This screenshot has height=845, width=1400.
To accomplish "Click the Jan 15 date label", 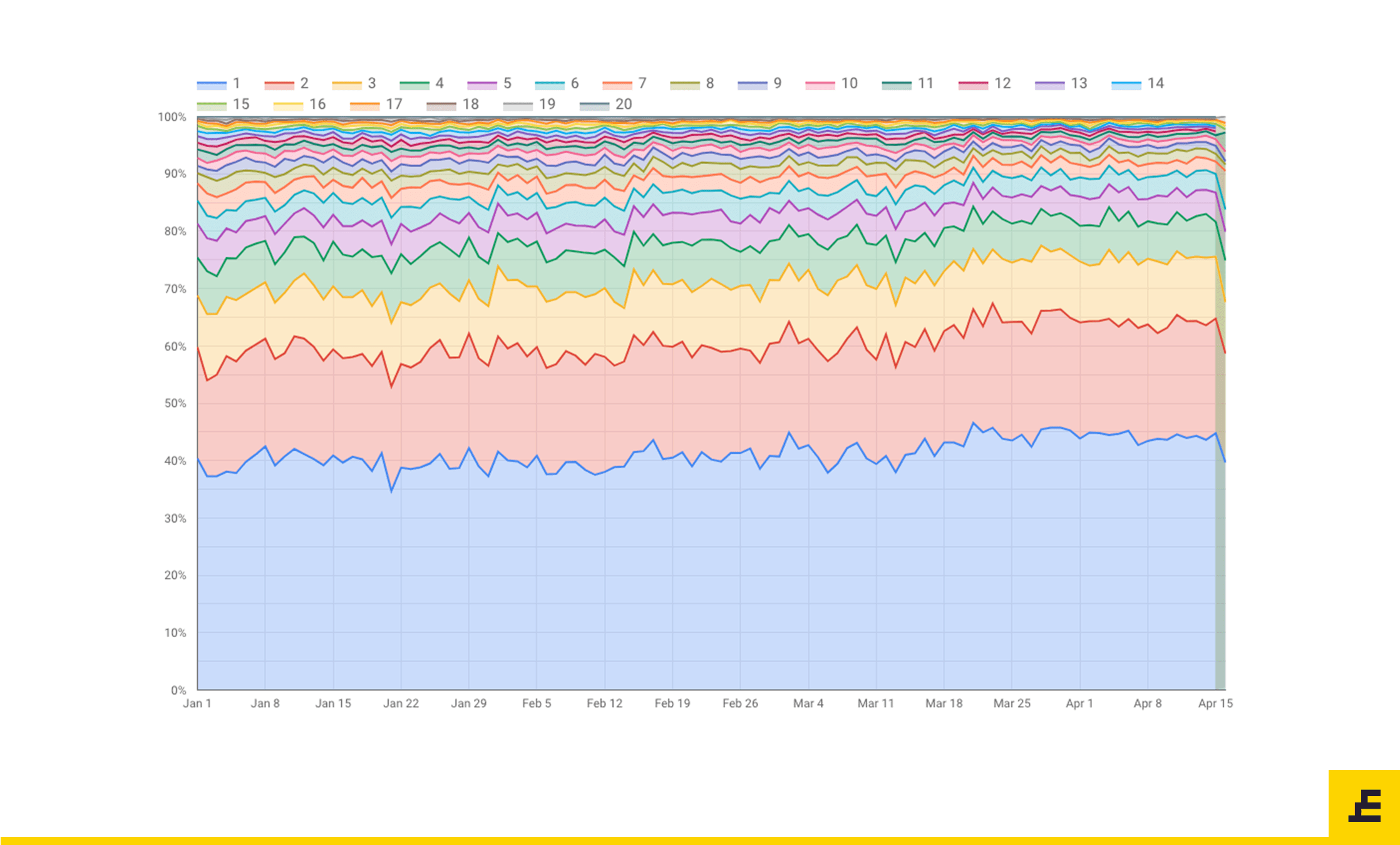I will tap(333, 704).
